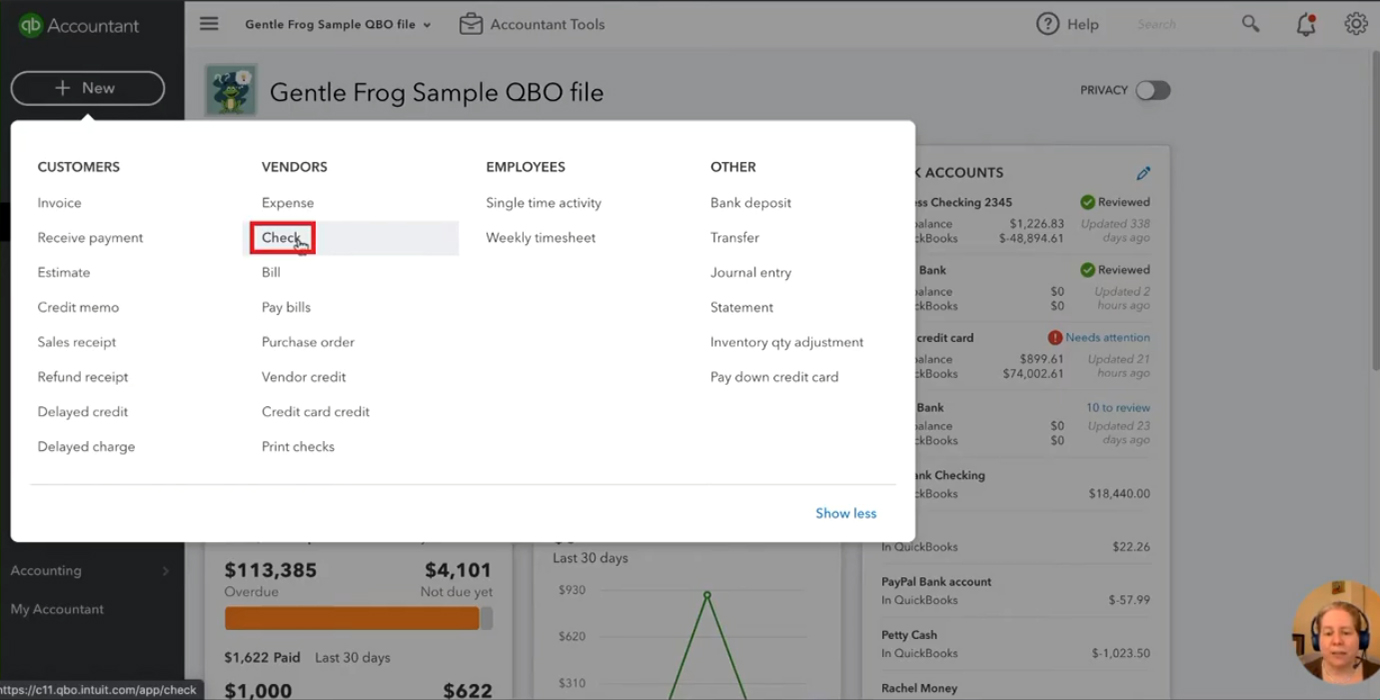Edit bank accounts with pencil icon
1380x700 pixels.
pos(1143,173)
